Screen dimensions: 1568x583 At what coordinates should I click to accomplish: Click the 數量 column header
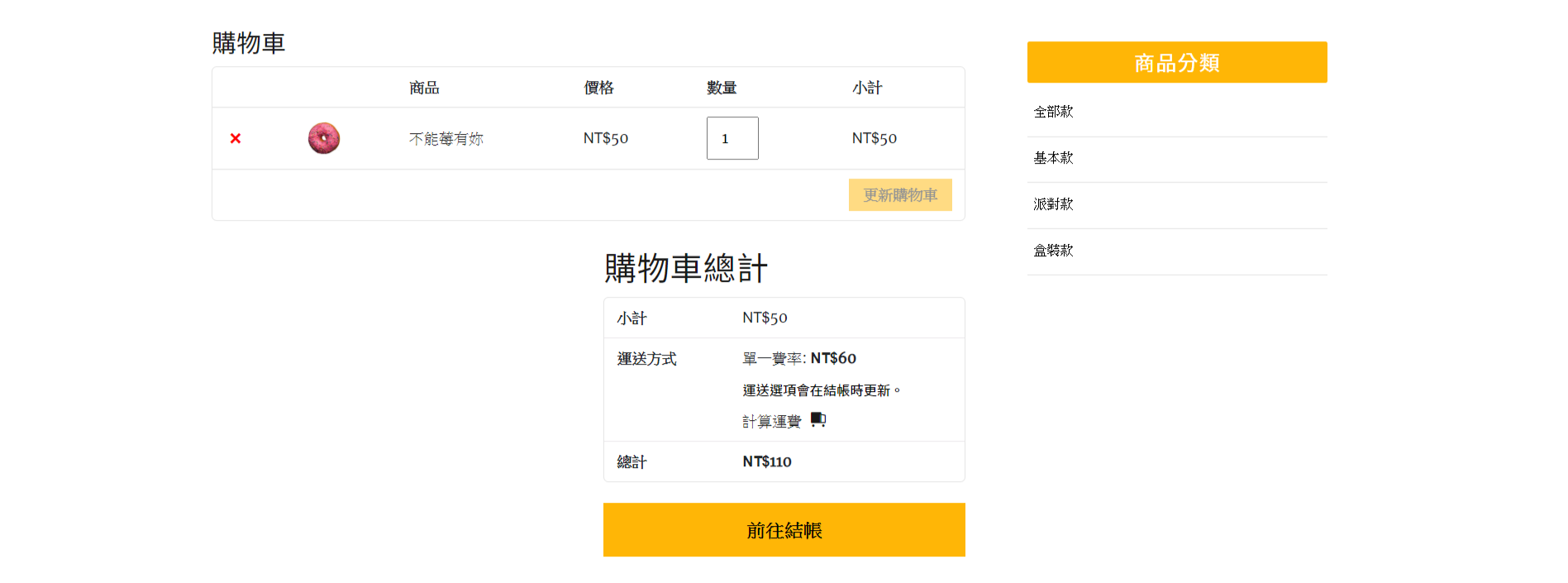[x=722, y=88]
